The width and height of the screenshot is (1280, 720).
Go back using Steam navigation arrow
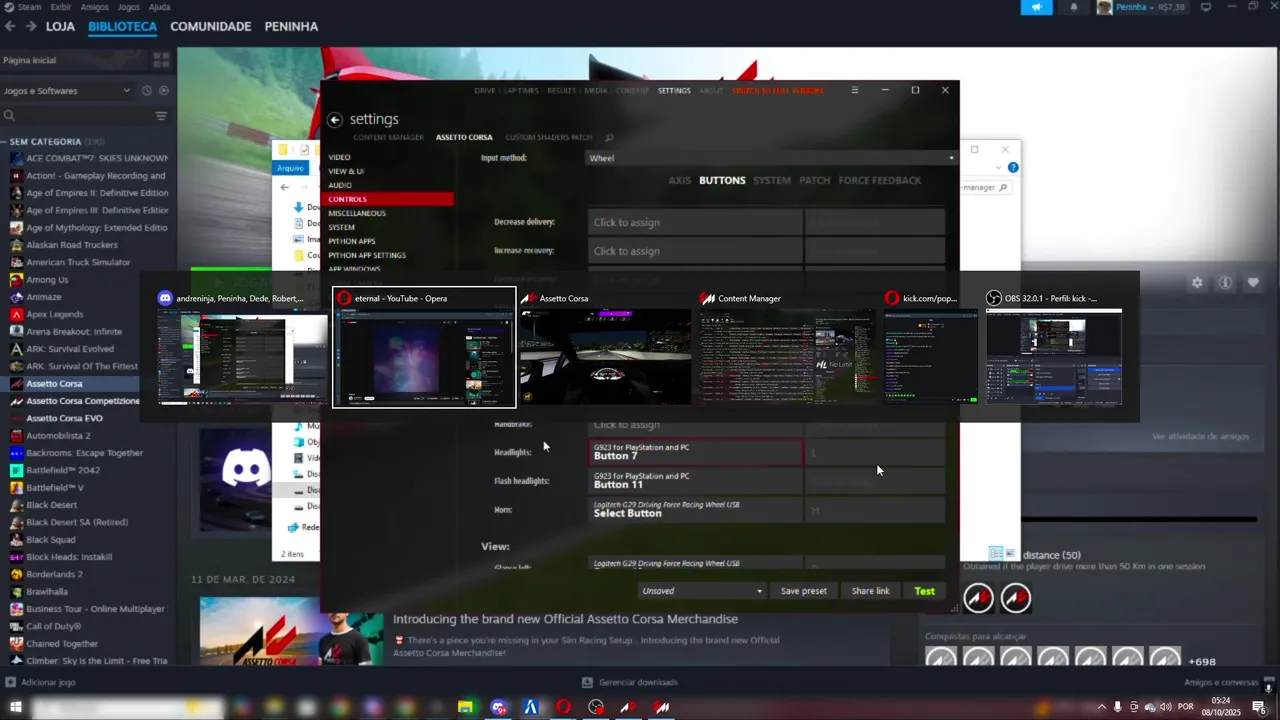click(x=10, y=26)
